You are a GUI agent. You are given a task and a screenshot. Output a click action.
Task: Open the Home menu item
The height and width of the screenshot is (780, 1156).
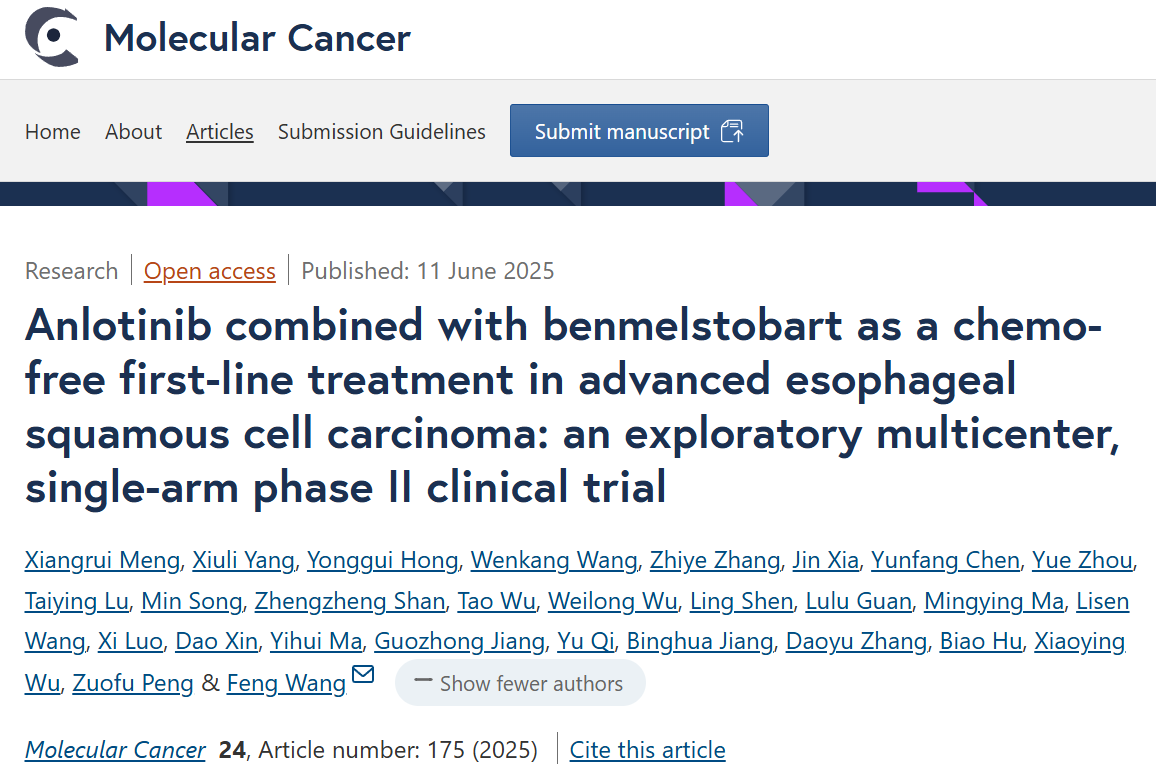pyautogui.click(x=53, y=132)
